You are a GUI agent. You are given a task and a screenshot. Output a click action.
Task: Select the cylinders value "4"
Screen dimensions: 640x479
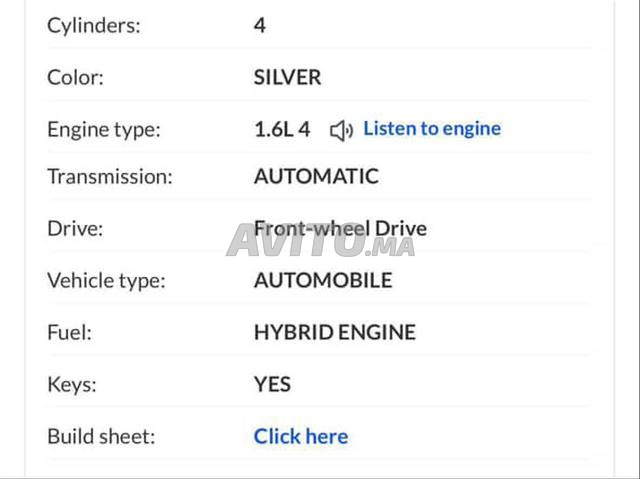260,25
